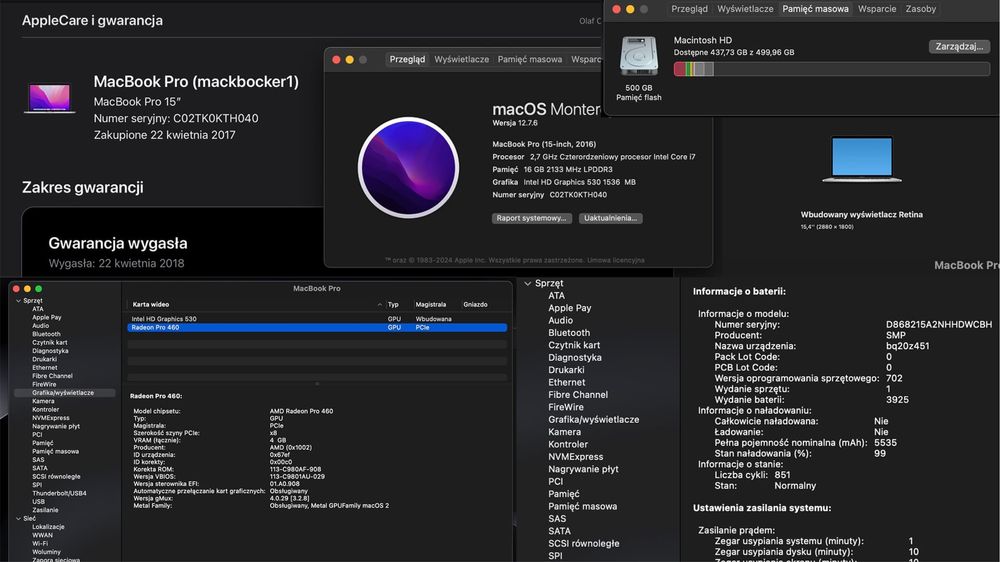Click the full charge capacity value 5535
The height and width of the screenshot is (562, 1000).
[885, 443]
